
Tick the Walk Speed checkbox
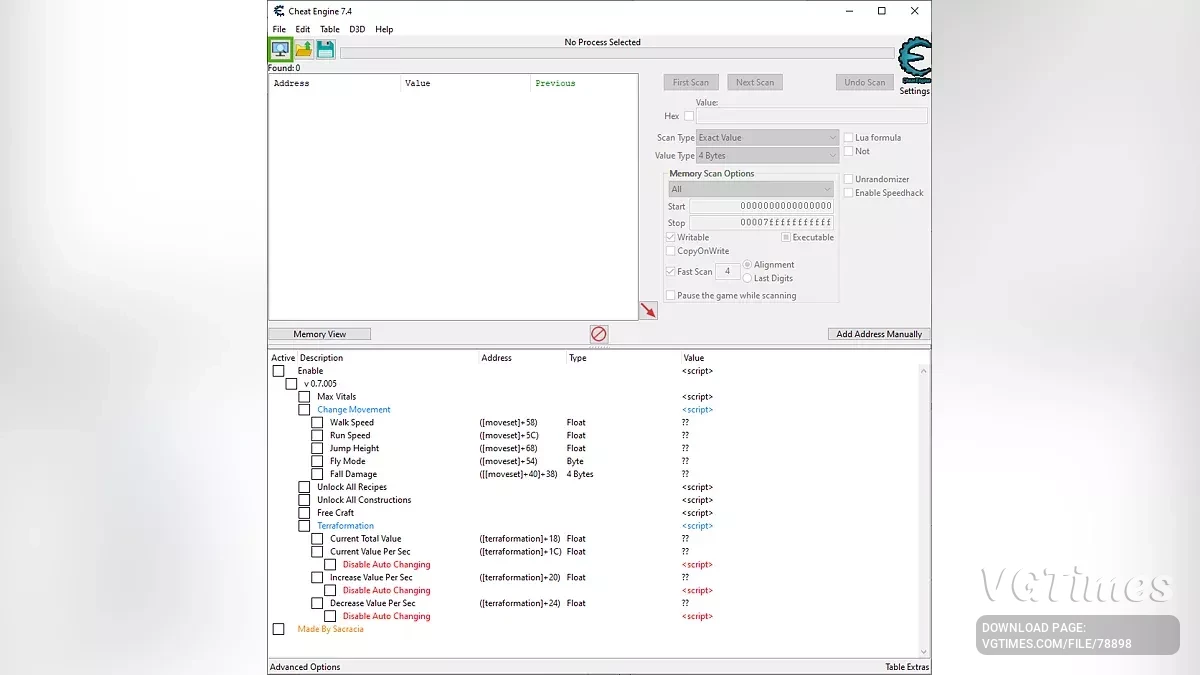tap(317, 423)
